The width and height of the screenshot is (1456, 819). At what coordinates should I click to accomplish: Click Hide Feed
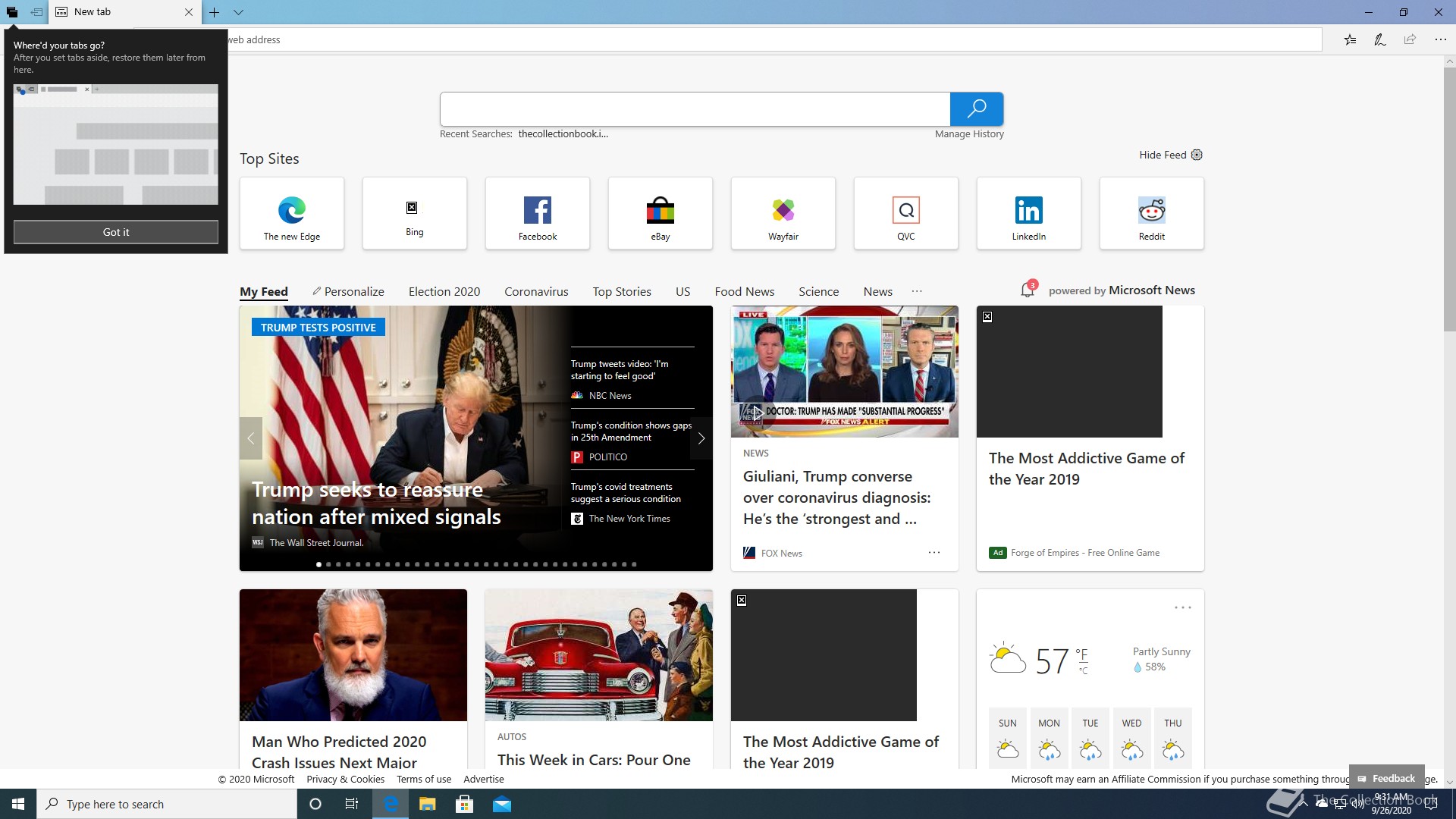point(1163,155)
